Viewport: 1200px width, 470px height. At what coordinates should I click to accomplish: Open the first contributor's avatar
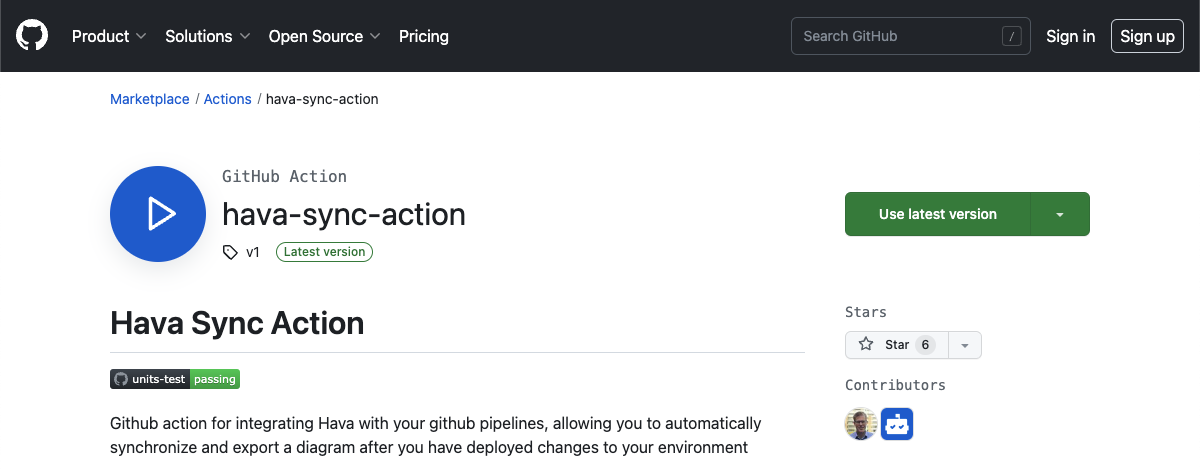(x=861, y=424)
